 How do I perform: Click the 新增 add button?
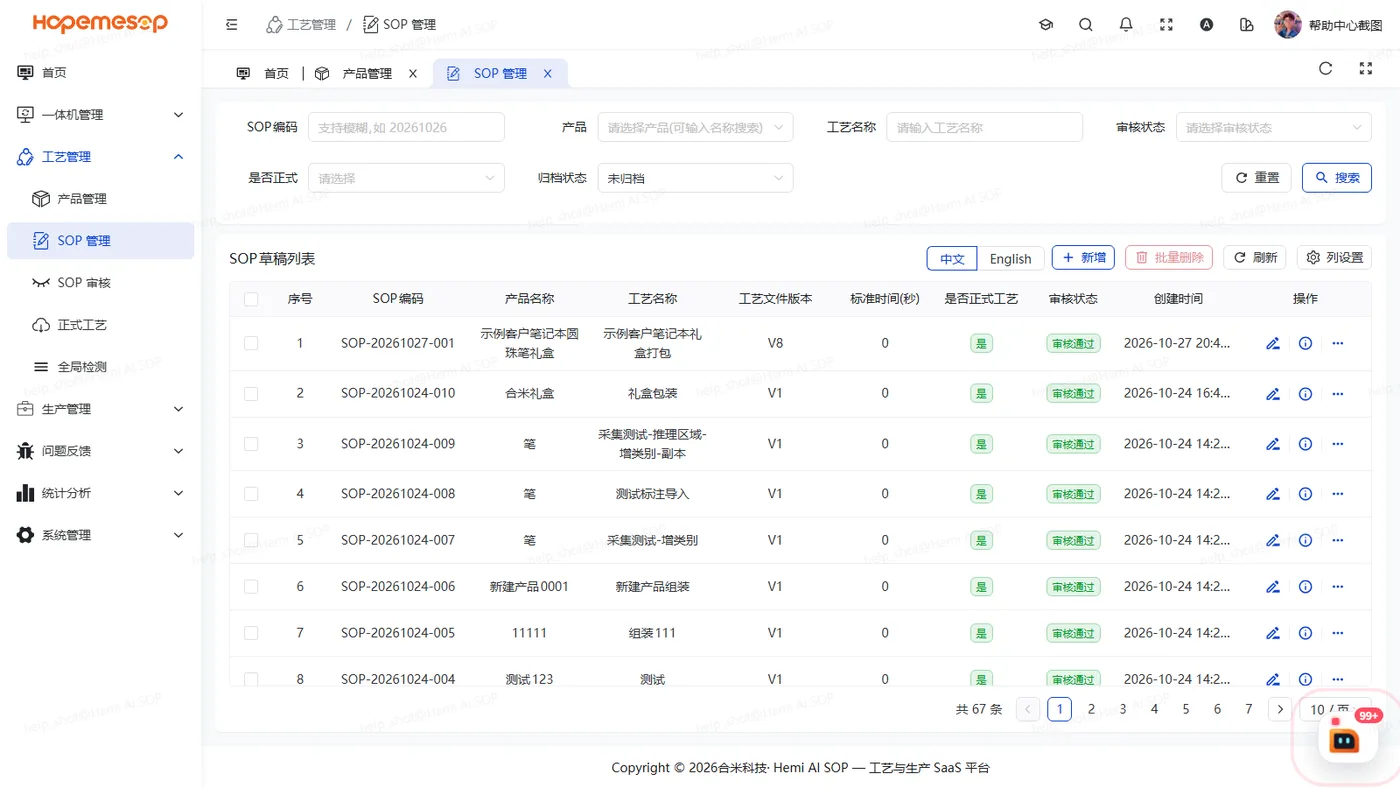point(1083,258)
